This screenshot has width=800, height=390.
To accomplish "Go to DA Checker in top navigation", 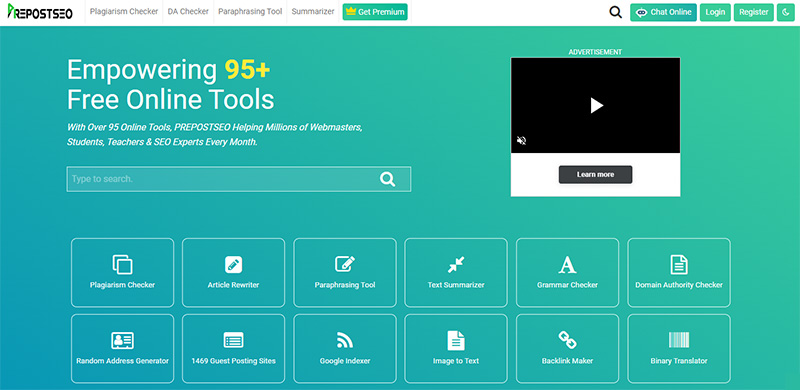I will 188,11.
